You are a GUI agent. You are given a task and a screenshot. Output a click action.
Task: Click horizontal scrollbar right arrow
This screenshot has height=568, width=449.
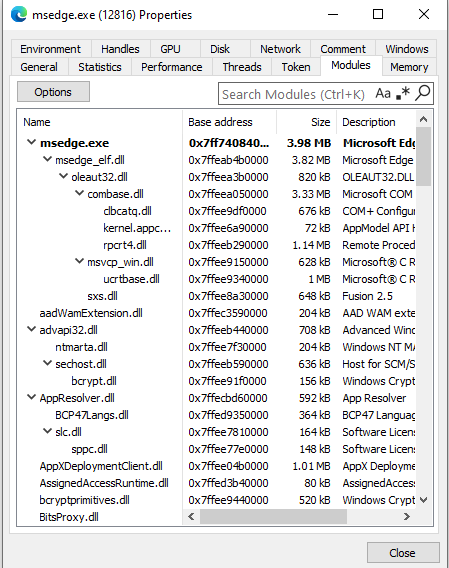click(x=407, y=516)
